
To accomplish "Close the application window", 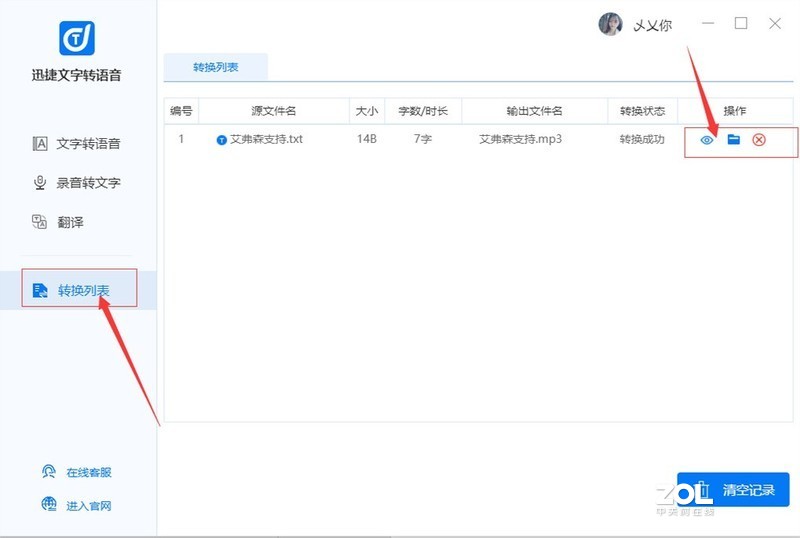I will pos(775,23).
